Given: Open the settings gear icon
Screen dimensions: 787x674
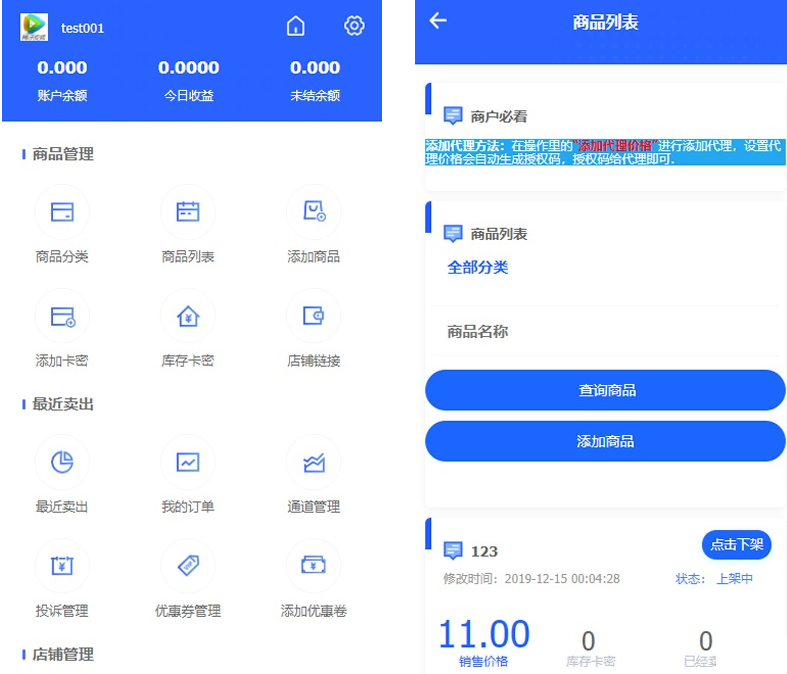Looking at the screenshot, I should (x=354, y=26).
